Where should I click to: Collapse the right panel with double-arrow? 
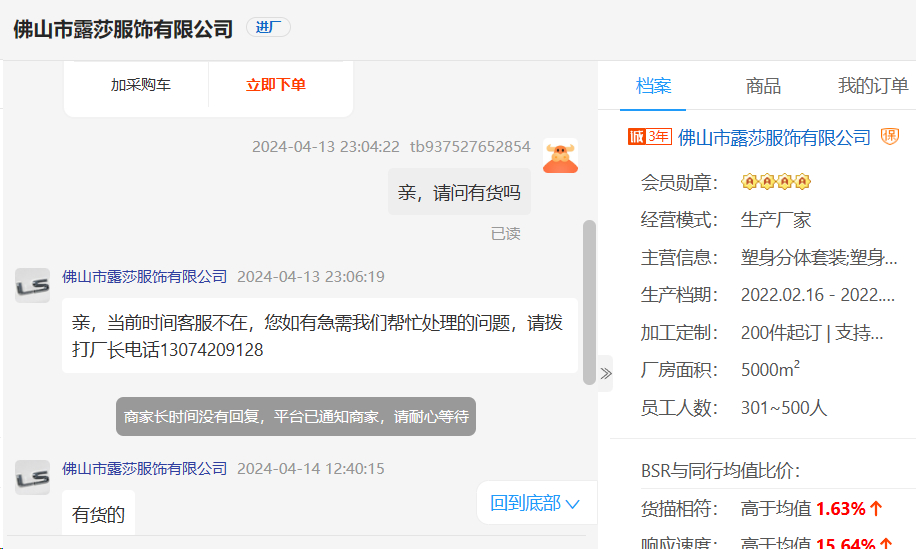point(606,374)
